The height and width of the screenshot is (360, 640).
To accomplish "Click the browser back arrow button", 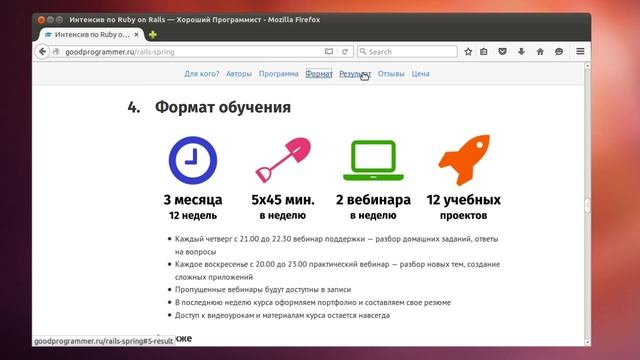I will tap(42, 51).
